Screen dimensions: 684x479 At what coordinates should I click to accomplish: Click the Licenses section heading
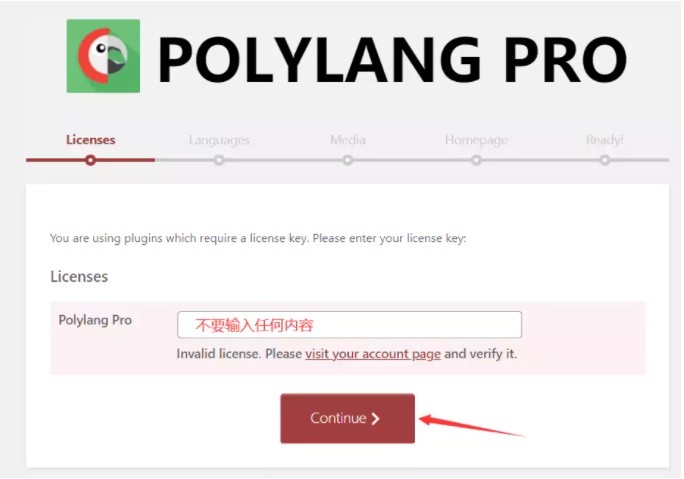pyautogui.click(x=79, y=277)
